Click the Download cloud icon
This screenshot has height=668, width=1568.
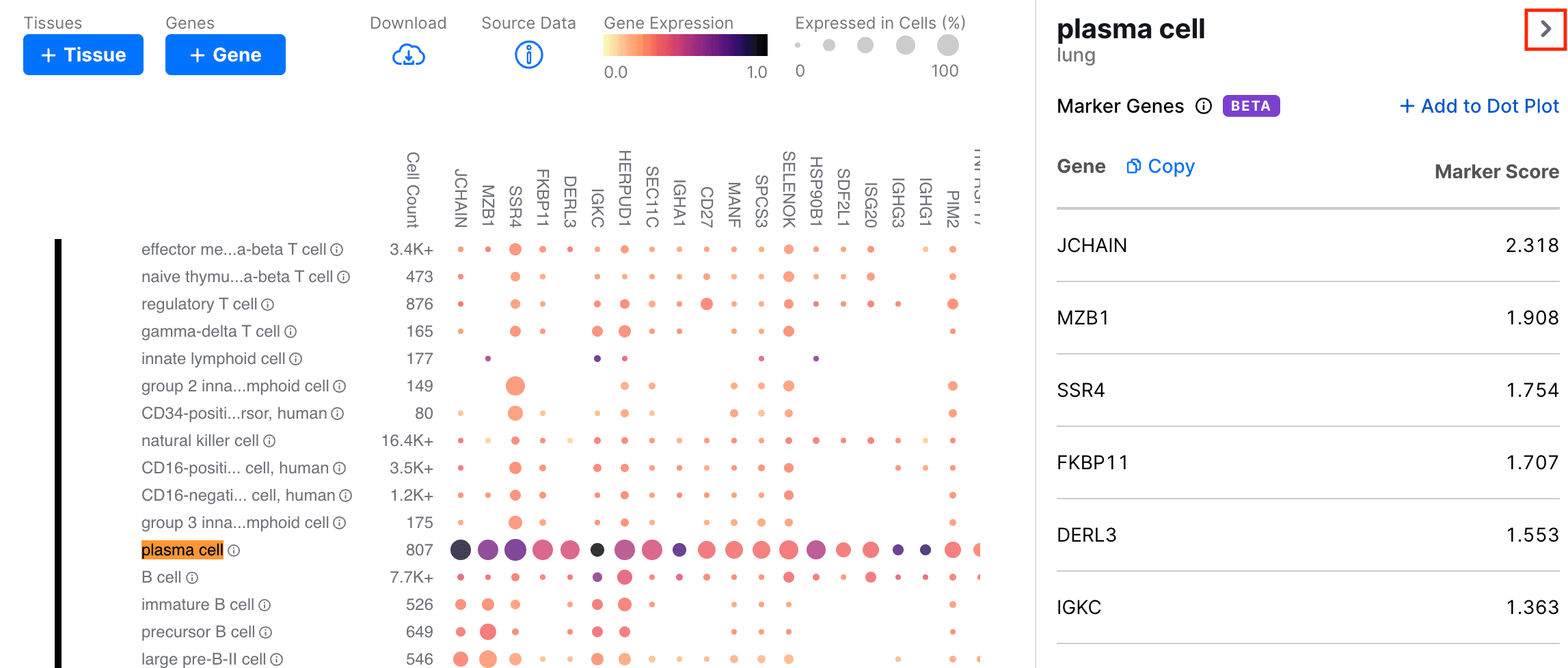(x=408, y=55)
